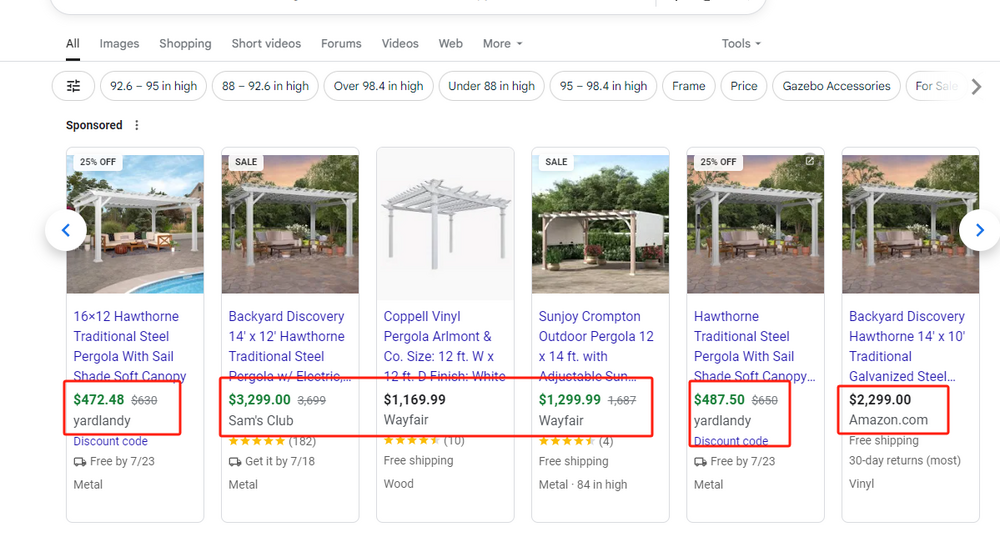Click the previous carousel arrow button

point(66,230)
